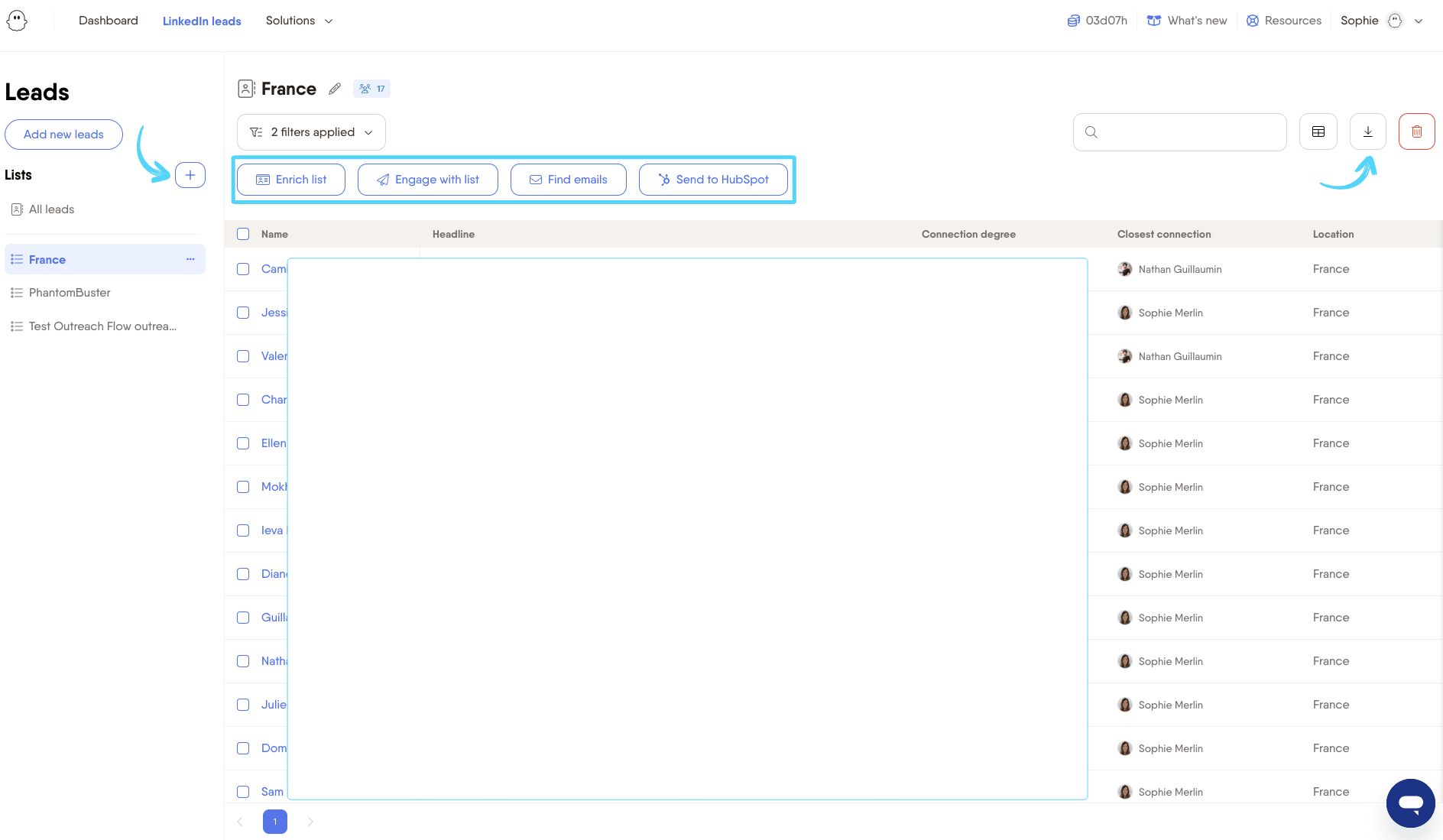Click the download export icon
Image resolution: width=1443 pixels, height=840 pixels.
pyautogui.click(x=1367, y=131)
